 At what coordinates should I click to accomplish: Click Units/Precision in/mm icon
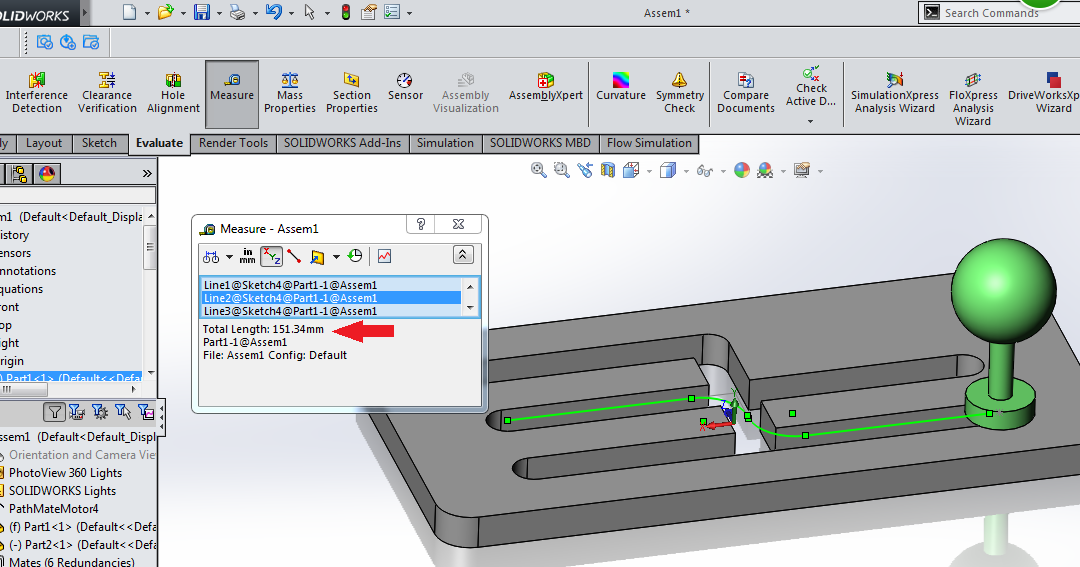click(x=247, y=256)
